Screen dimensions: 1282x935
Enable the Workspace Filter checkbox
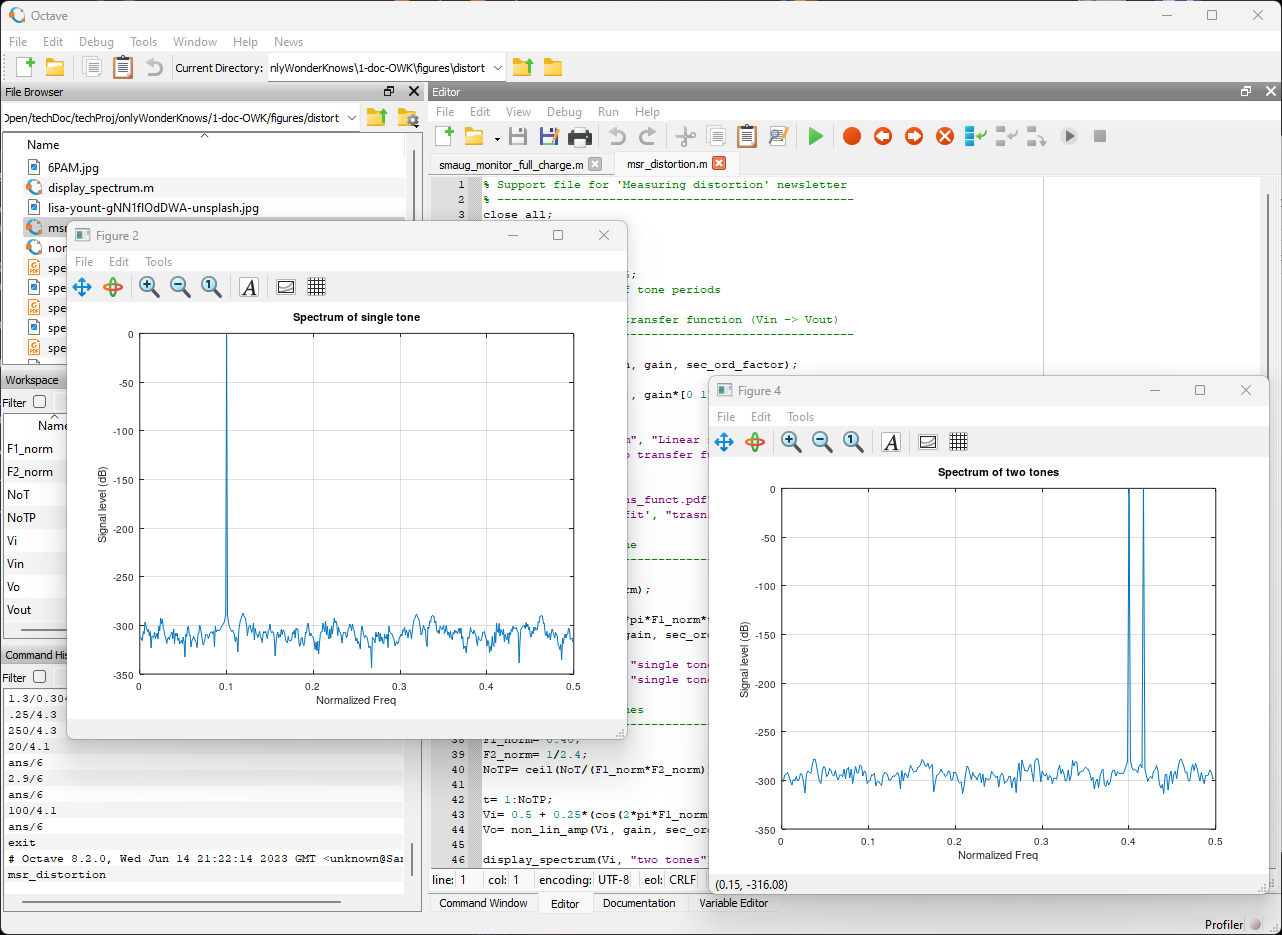(x=40, y=402)
